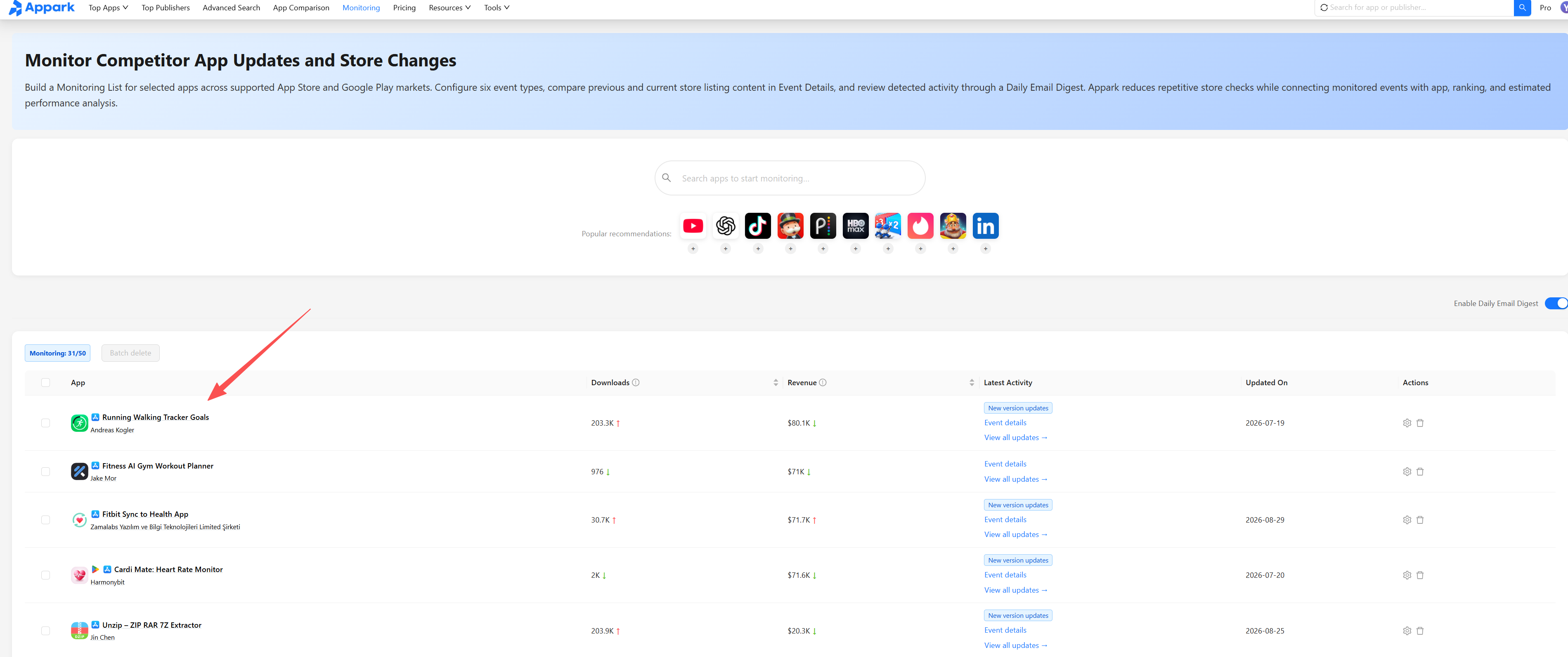Click the Downloads info icon
This screenshot has width=1568, height=657.
point(636,383)
